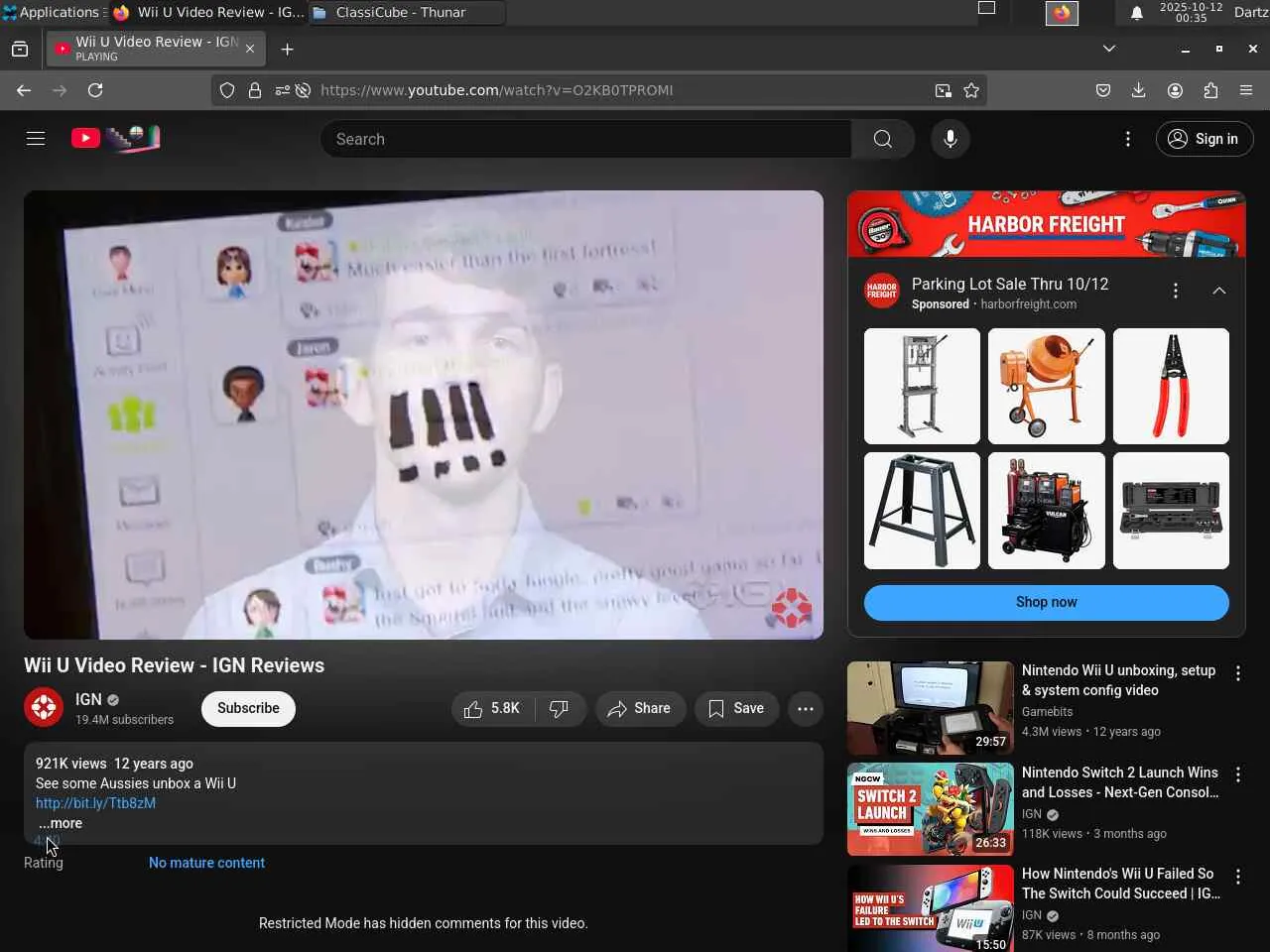The width and height of the screenshot is (1270, 952).
Task: Click the Harbor Freight banner image
Action: (x=1047, y=224)
